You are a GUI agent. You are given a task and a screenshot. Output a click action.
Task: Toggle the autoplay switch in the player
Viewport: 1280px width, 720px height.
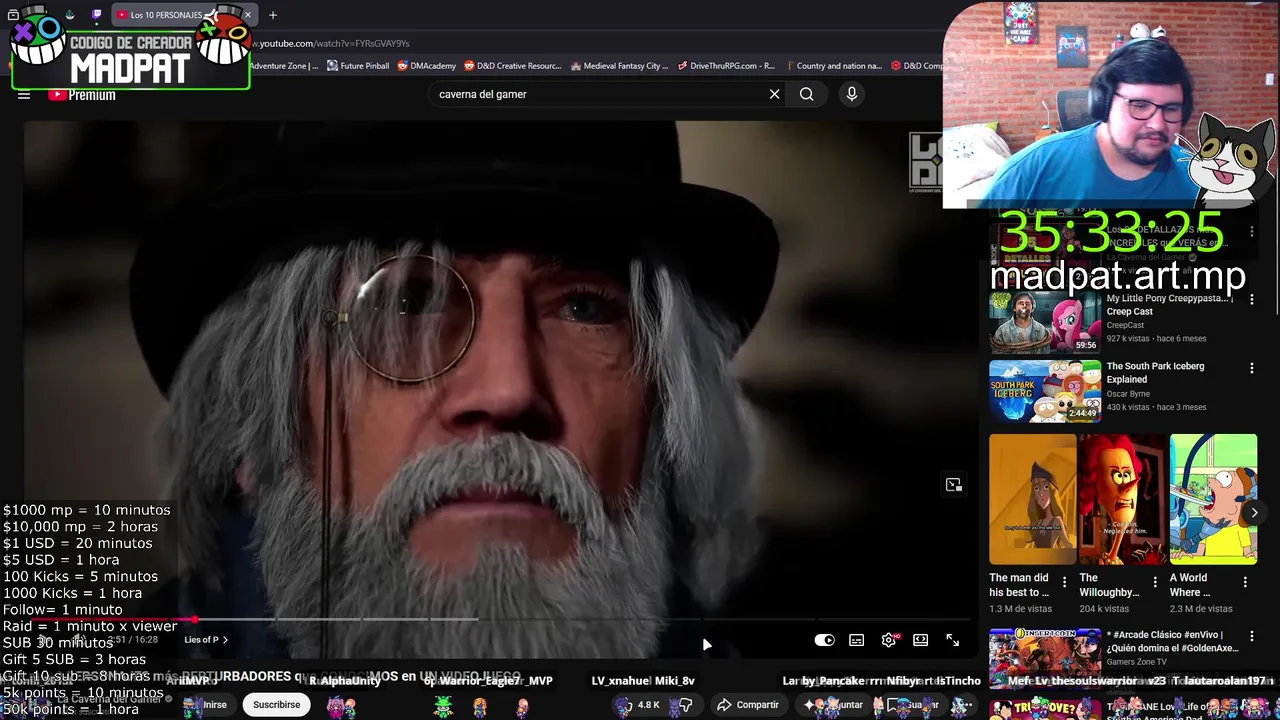click(x=824, y=640)
